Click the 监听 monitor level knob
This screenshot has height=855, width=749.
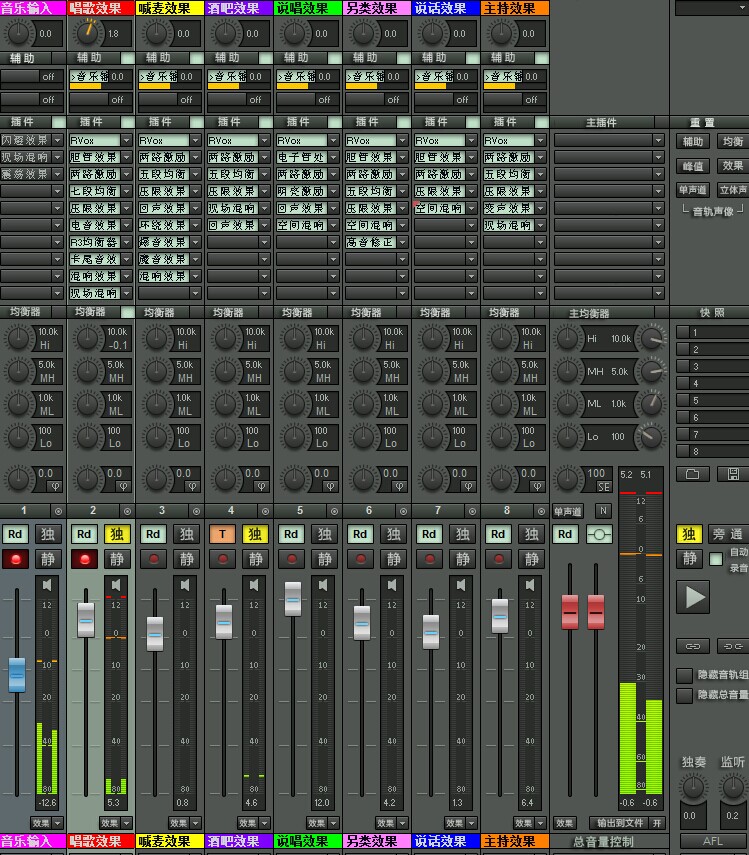point(733,787)
